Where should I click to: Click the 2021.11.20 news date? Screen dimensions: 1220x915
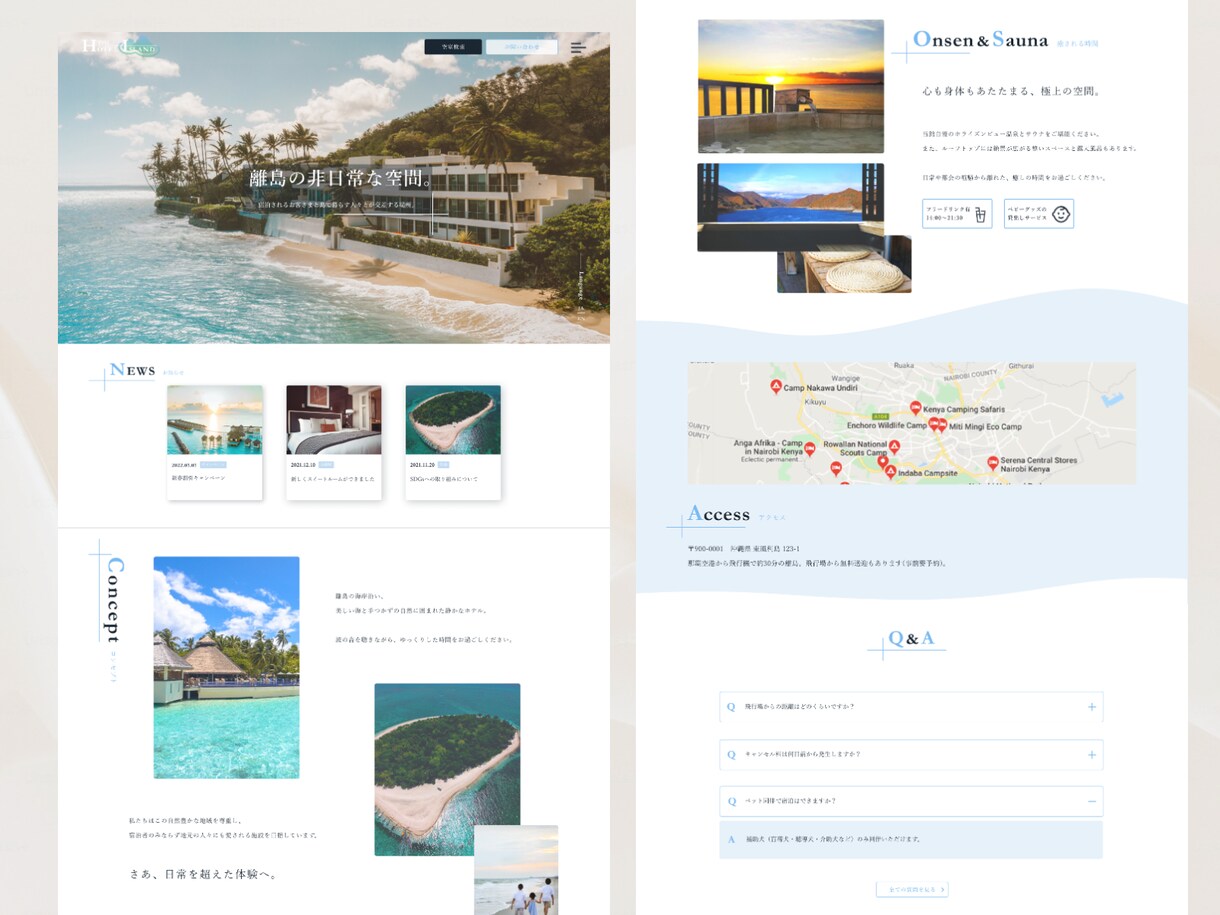click(x=422, y=465)
